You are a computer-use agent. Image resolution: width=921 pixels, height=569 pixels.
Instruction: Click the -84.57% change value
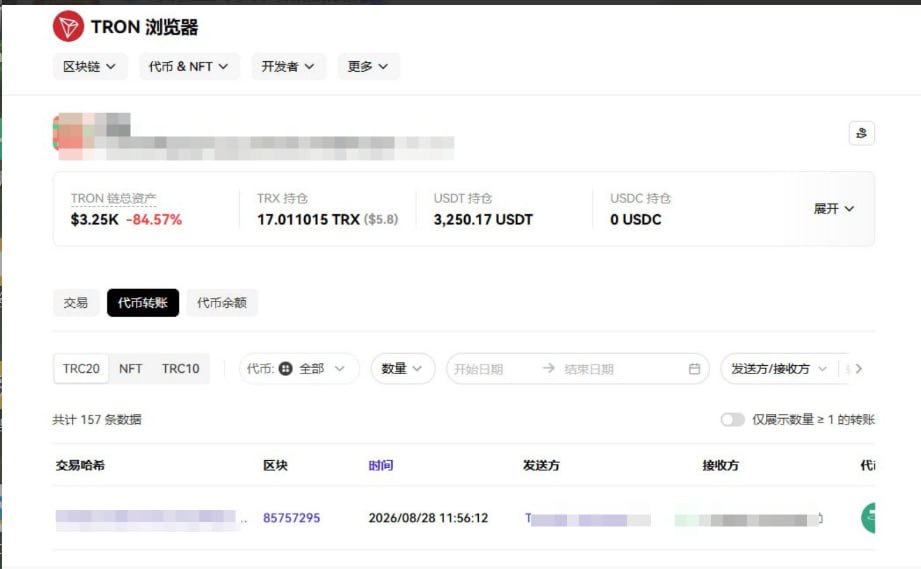click(x=154, y=220)
